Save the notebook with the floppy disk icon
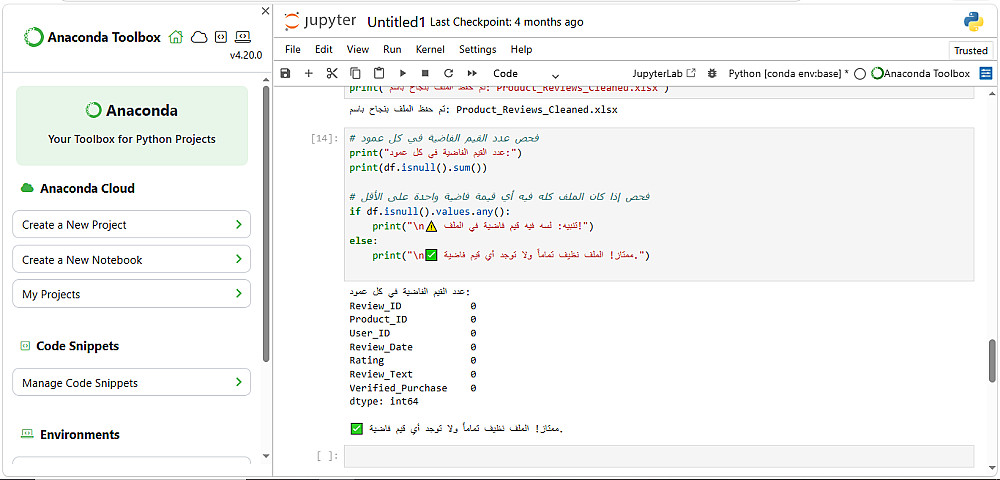 pyautogui.click(x=285, y=73)
